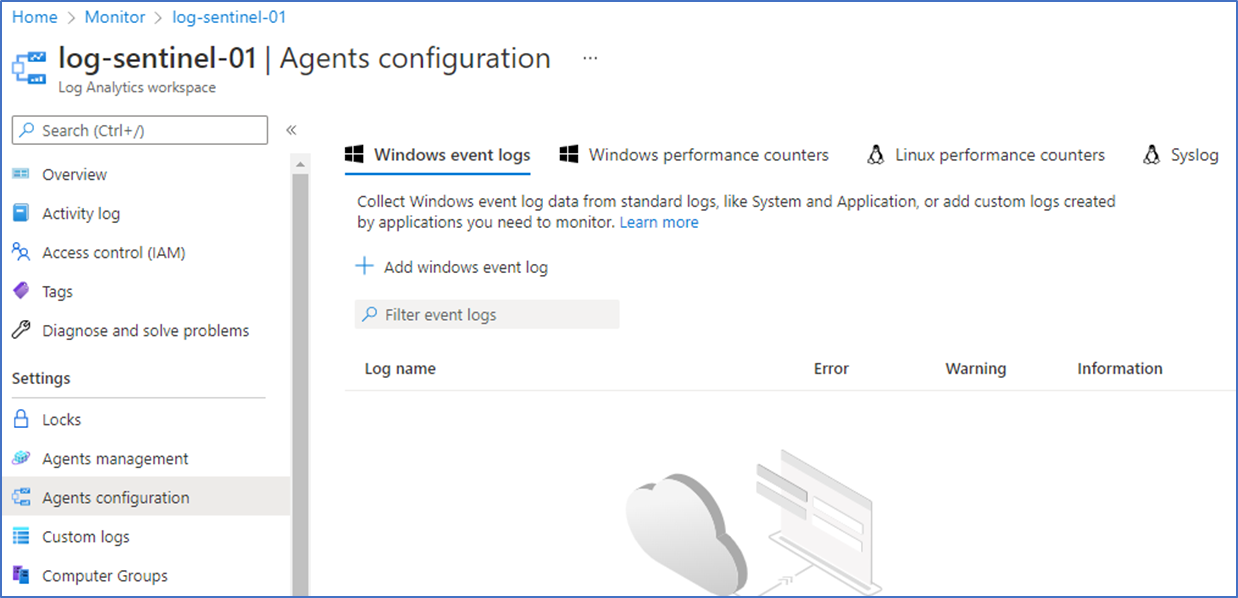Click the Home breadcrumb link
The image size is (1238, 598).
point(34,17)
